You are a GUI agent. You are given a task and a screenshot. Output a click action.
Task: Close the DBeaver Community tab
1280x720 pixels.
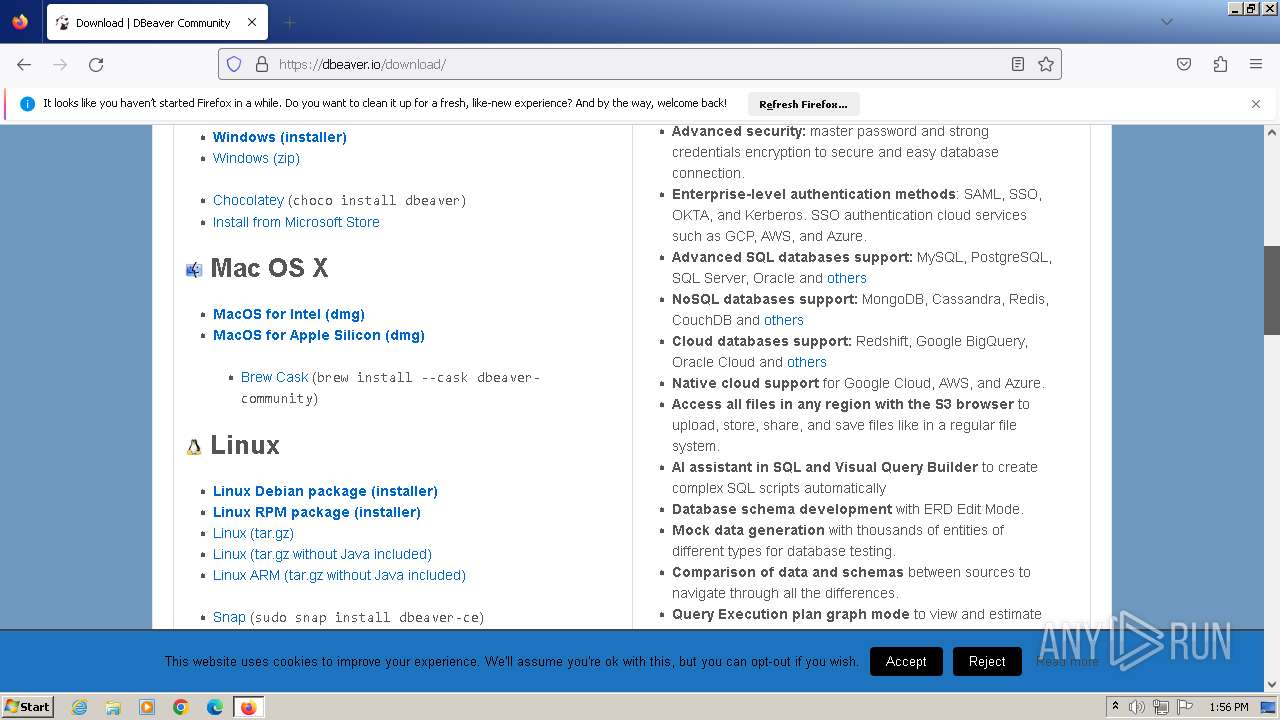point(252,22)
